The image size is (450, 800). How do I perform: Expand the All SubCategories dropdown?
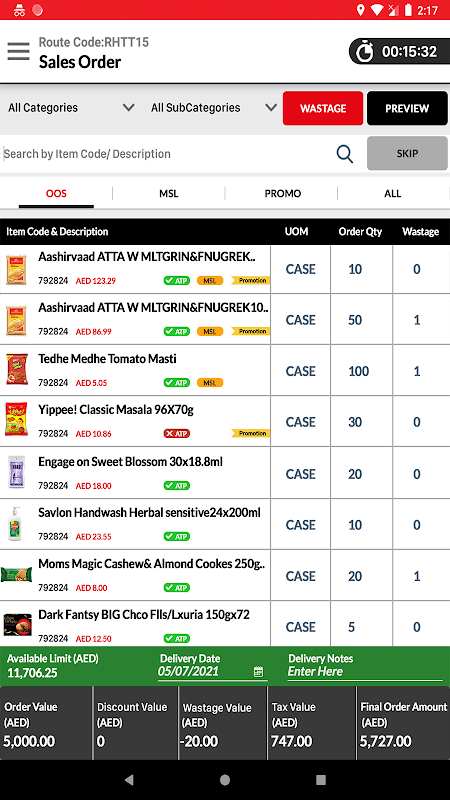(214, 108)
